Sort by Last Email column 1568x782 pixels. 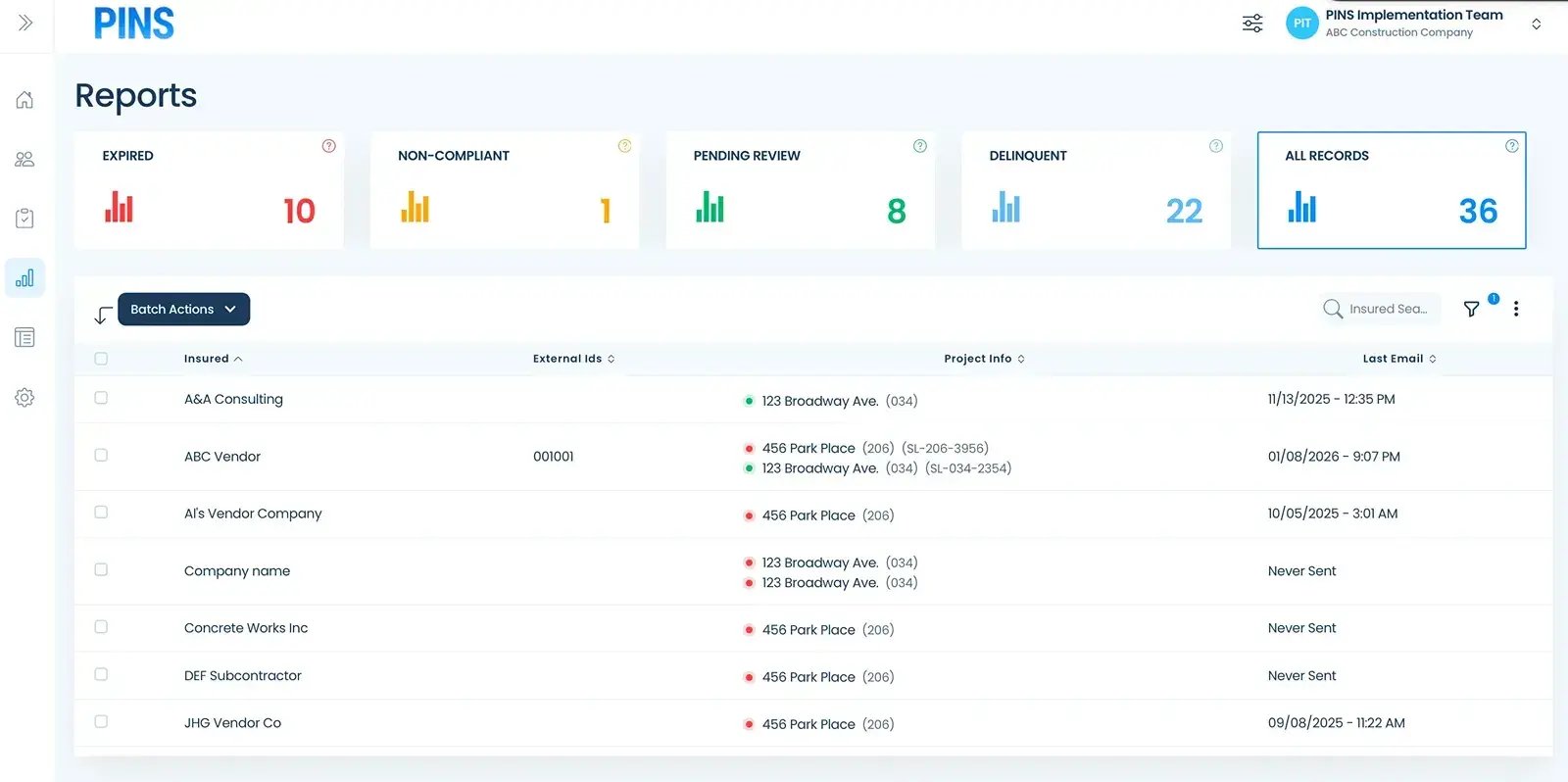[x=1399, y=359]
